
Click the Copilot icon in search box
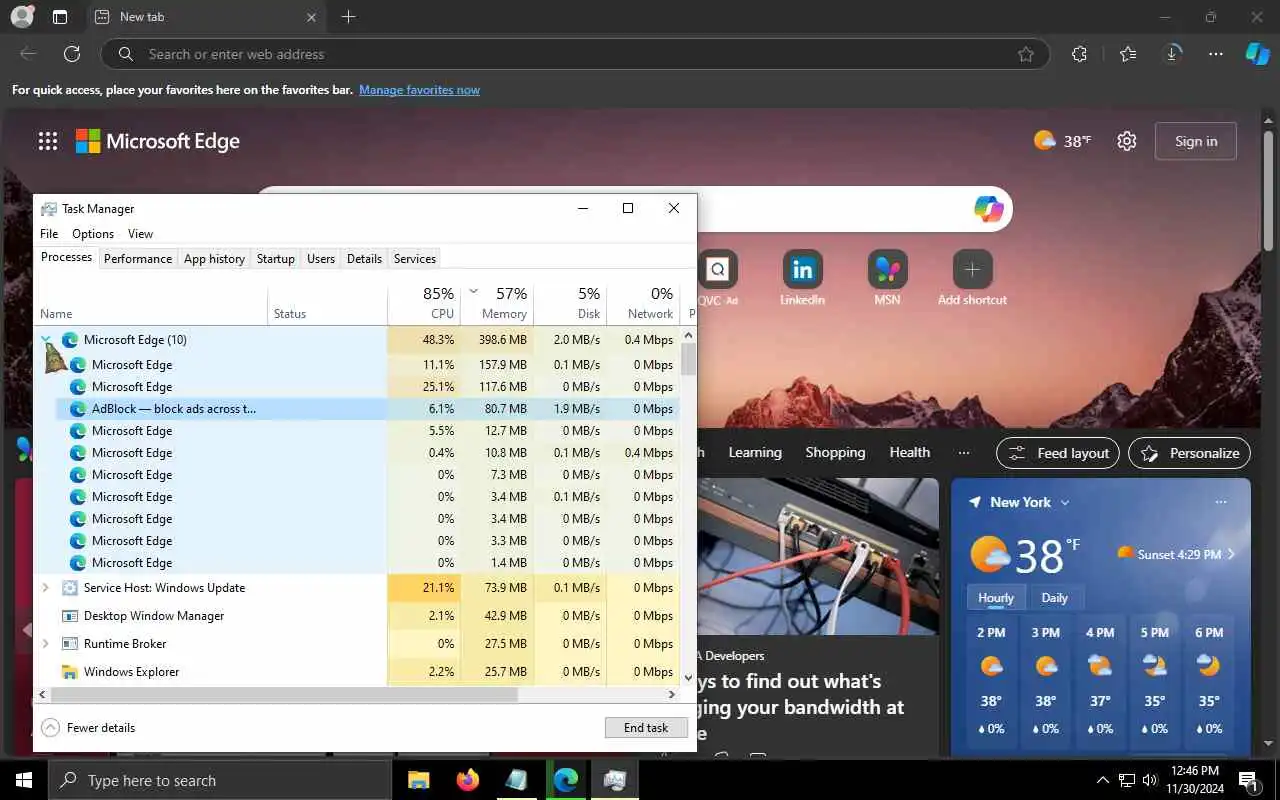(988, 209)
